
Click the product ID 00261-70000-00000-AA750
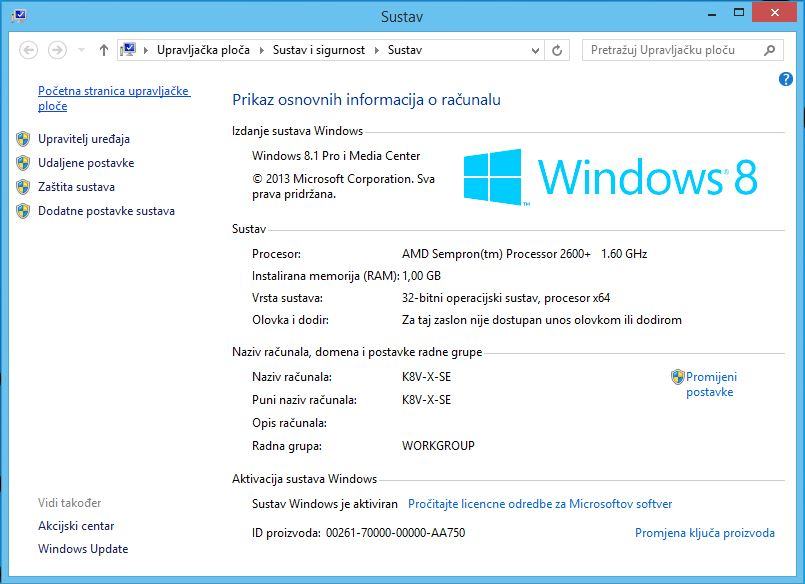tap(395, 533)
